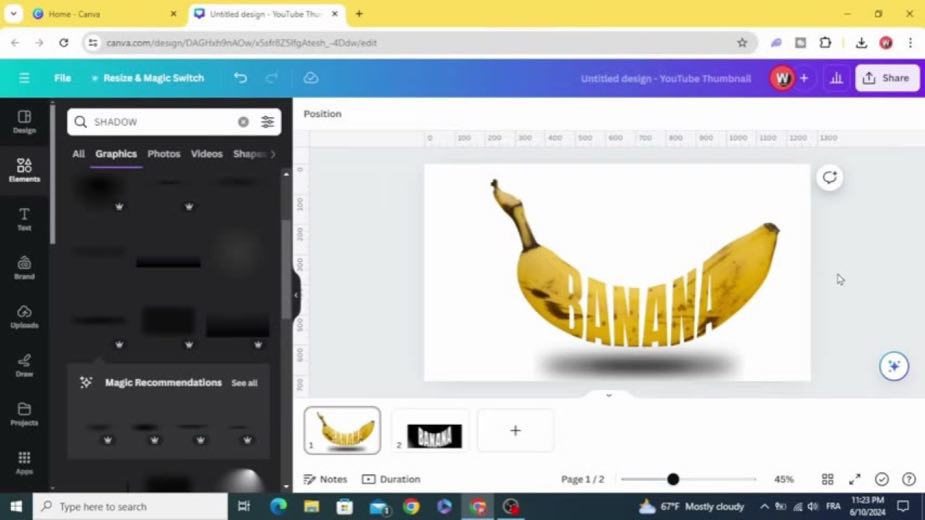Open the Apps sidebar panel
Image resolution: width=925 pixels, height=520 pixels.
(x=24, y=462)
